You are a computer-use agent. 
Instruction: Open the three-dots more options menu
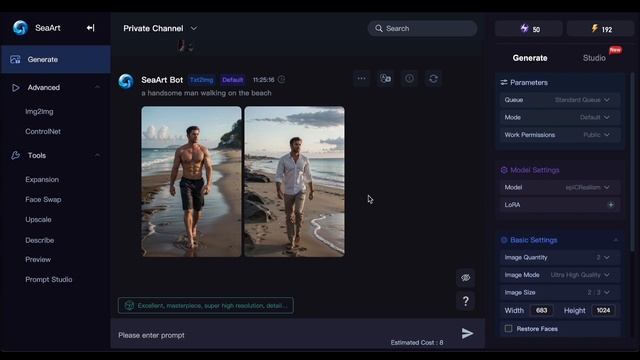click(362, 78)
